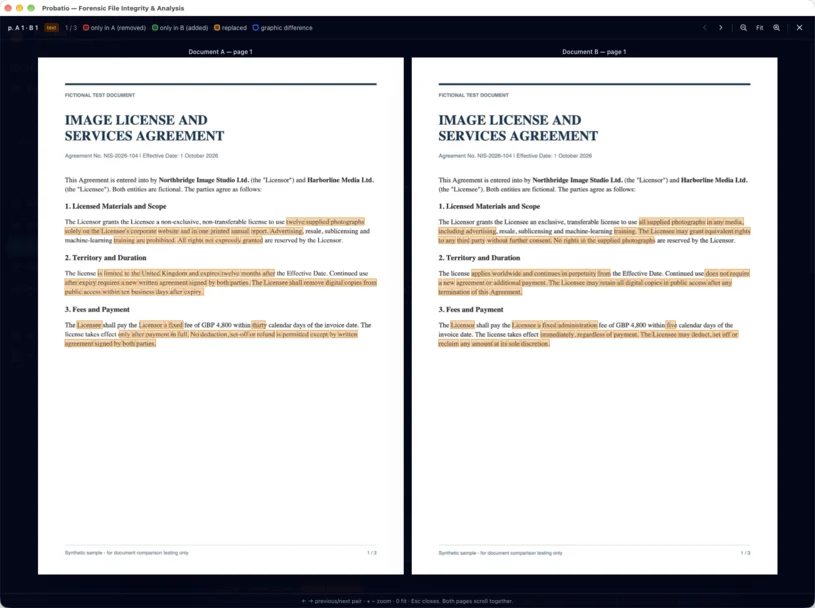
Task: Click the 'p. A 1 · B 1' page label
Action: (x=23, y=28)
